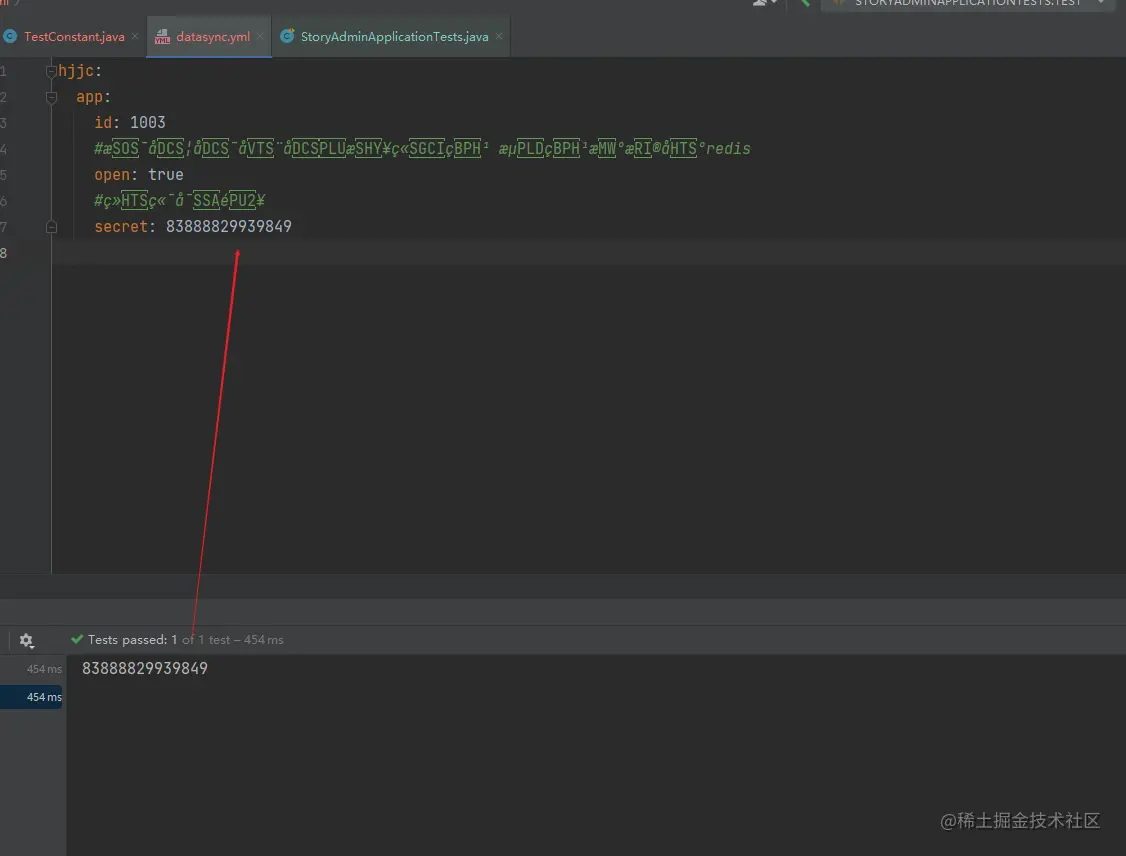
Task: Collapse the hjjc YAML block fold marker
Action: click(x=51, y=71)
